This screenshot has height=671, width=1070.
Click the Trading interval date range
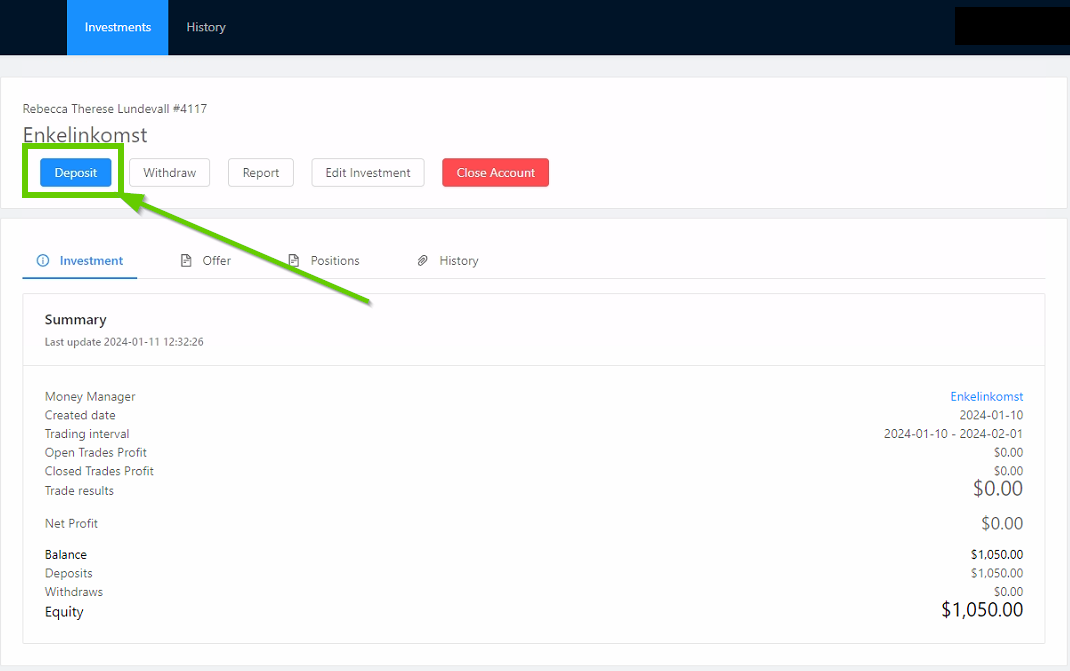(x=953, y=434)
